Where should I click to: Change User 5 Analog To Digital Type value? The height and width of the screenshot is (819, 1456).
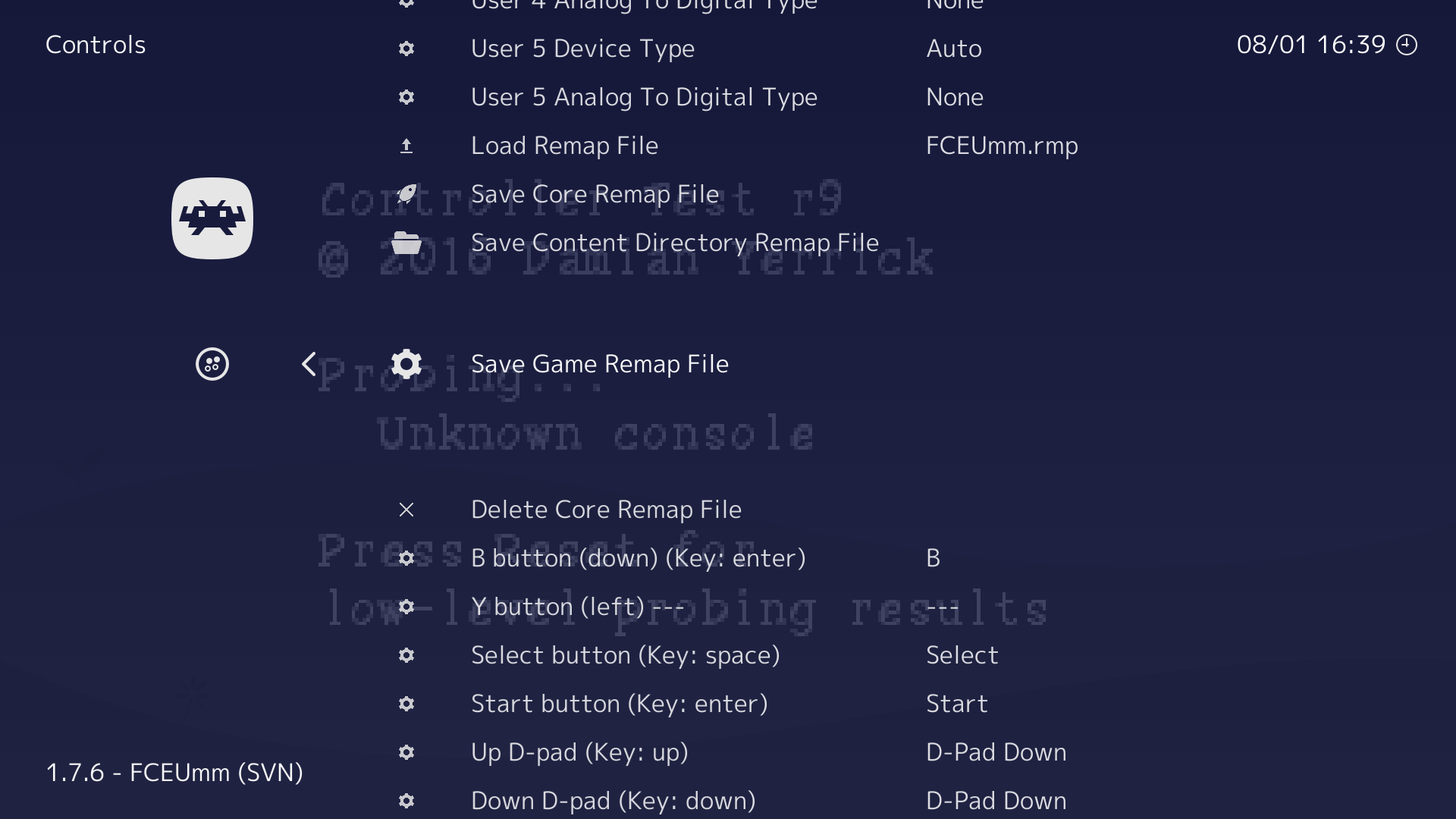955,97
